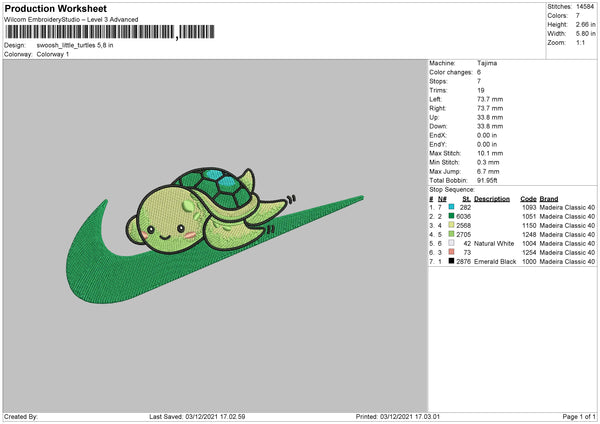This screenshot has width=600, height=424.
Task: Click the 'Natural White' description
Action: (494, 243)
